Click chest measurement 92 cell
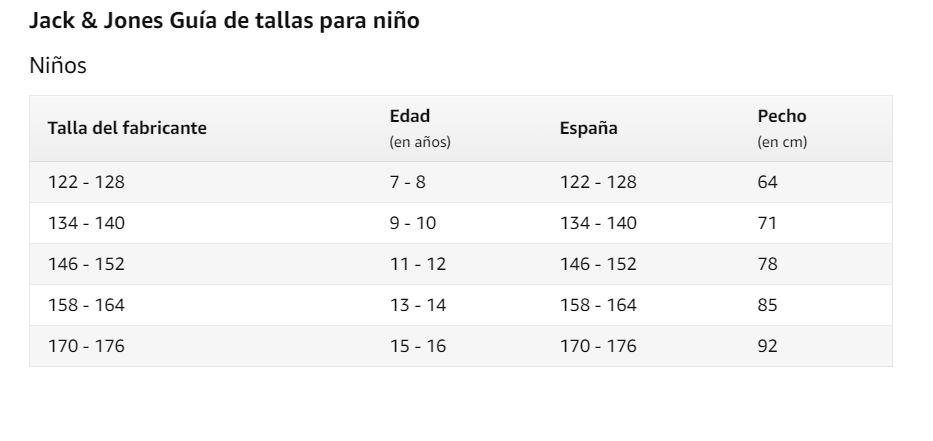 (x=768, y=346)
